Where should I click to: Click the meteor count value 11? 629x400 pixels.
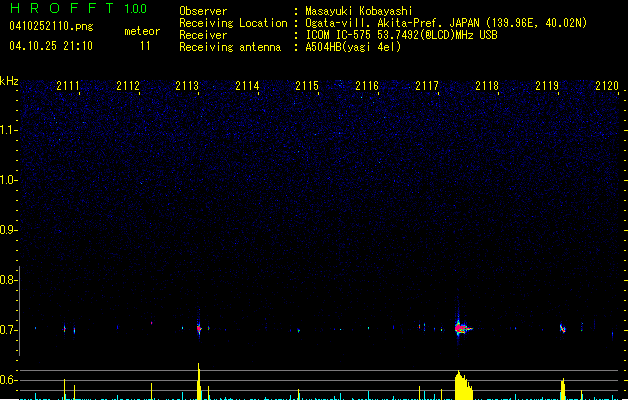(x=145, y=46)
